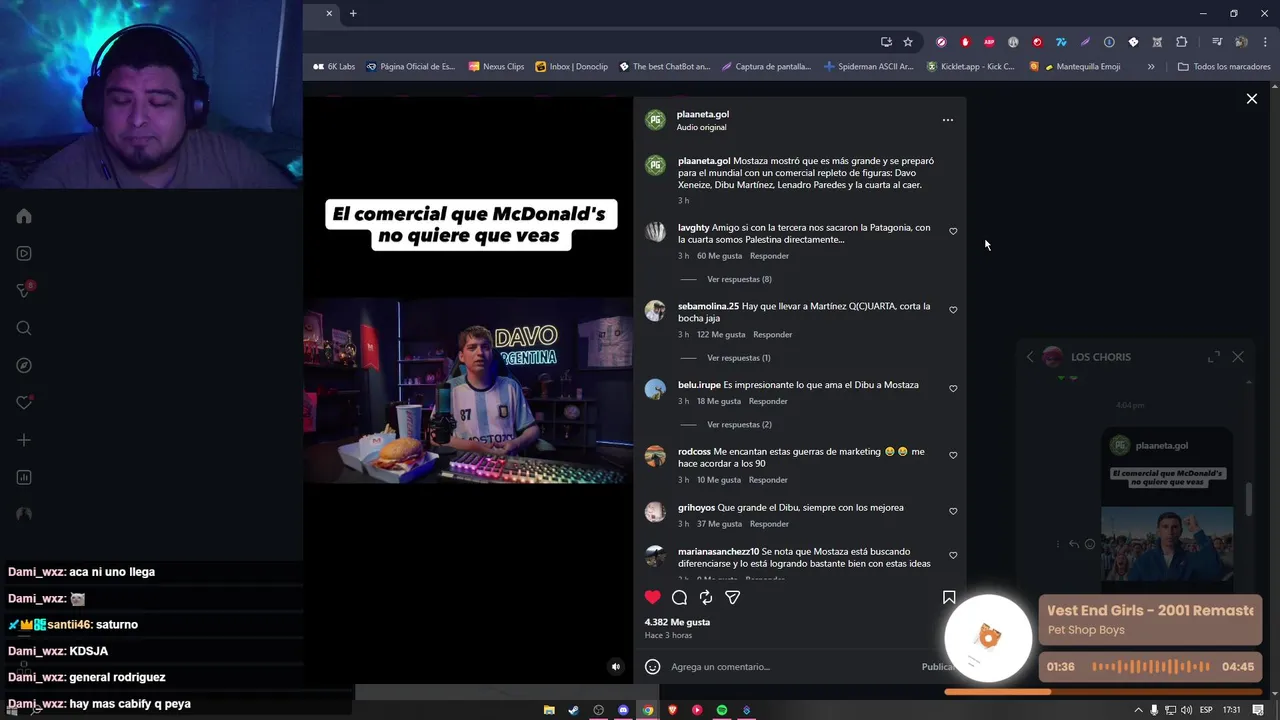Like belu.irupe's comment
The height and width of the screenshot is (720, 1280).
pos(953,389)
